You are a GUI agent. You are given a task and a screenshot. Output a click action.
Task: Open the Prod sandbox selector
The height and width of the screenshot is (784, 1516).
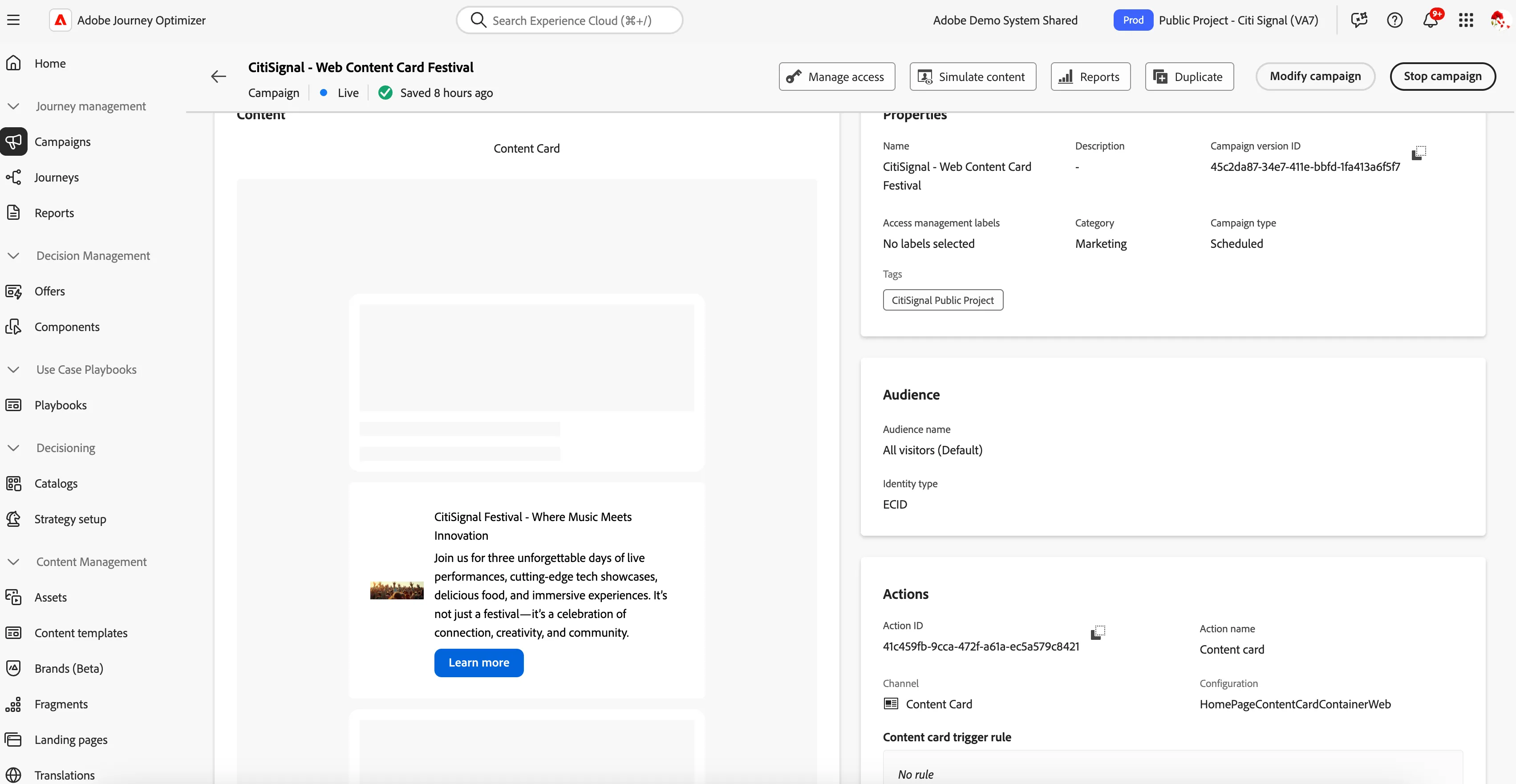[1133, 20]
